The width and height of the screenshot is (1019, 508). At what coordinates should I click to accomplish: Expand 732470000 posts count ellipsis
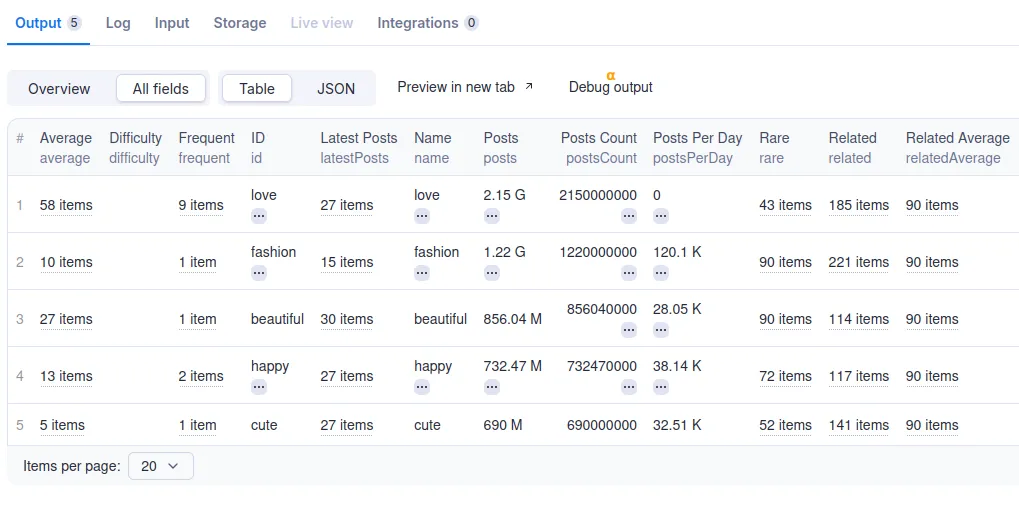(x=628, y=387)
